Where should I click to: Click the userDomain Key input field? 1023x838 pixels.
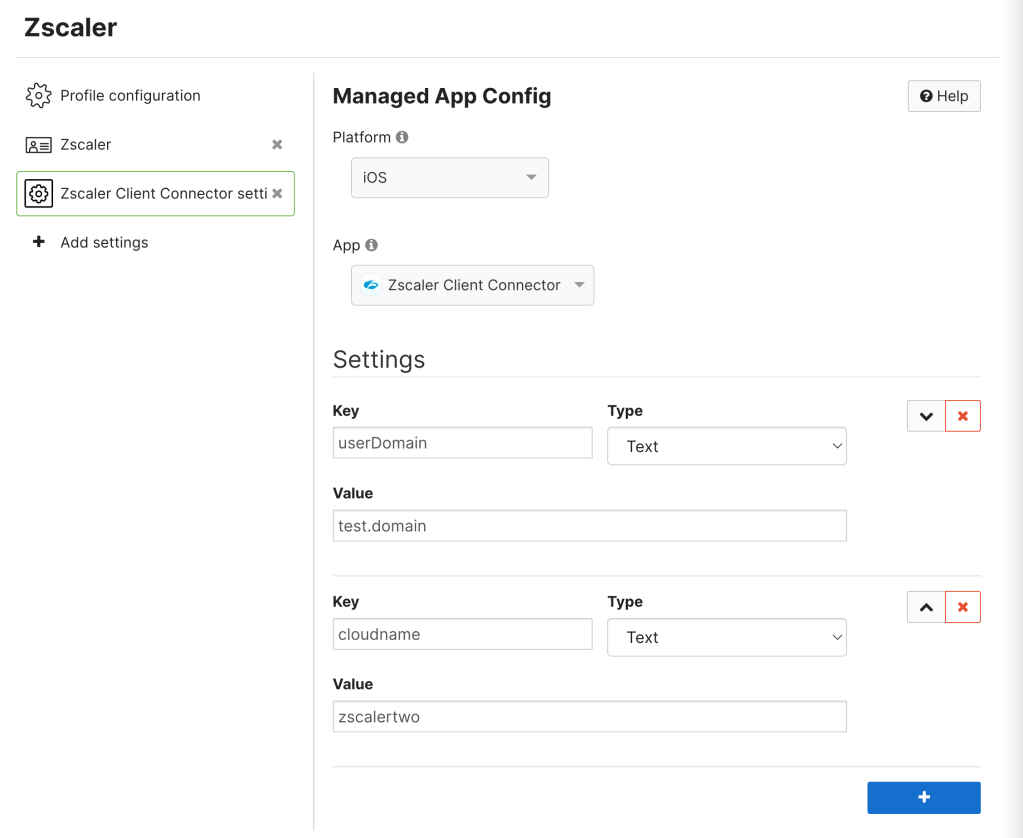pyautogui.click(x=462, y=443)
